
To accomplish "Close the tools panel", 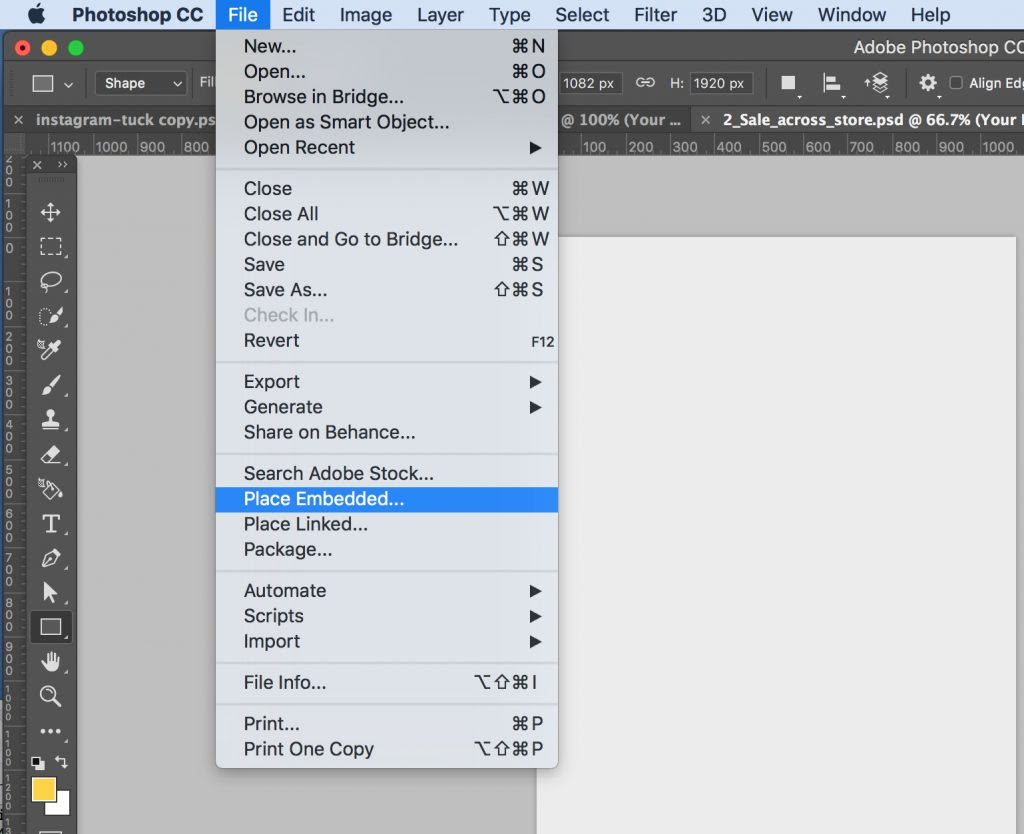I will [x=37, y=165].
